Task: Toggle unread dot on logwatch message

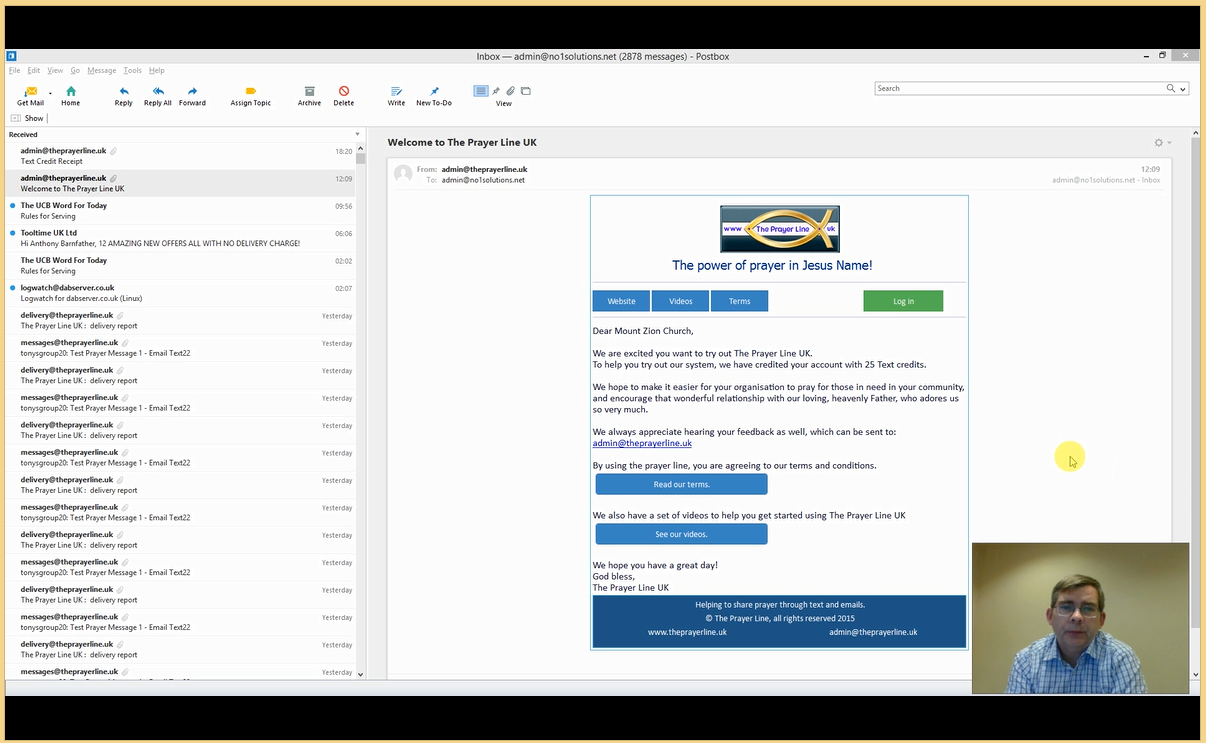Action: point(12,288)
